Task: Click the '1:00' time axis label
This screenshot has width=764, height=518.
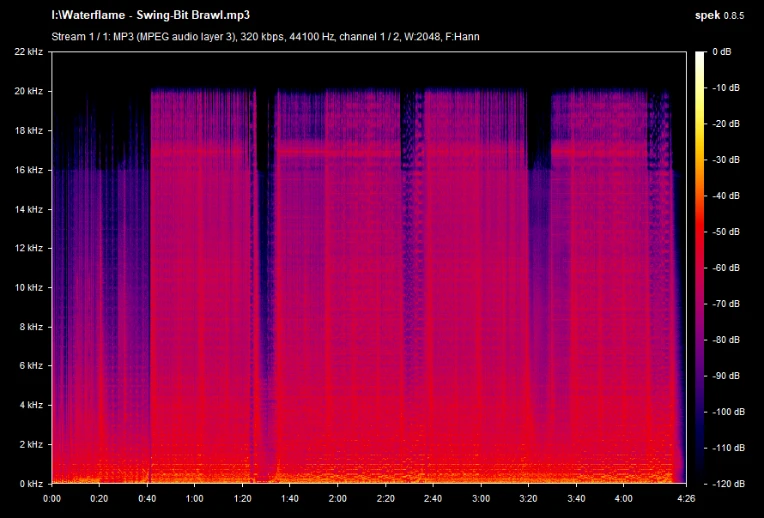Action: tap(194, 499)
